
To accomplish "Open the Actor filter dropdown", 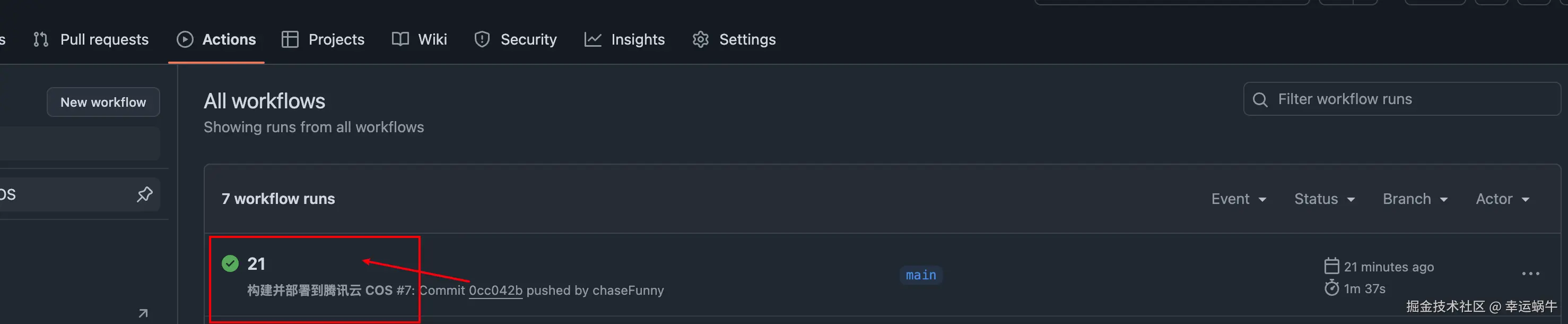I will pos(1502,199).
